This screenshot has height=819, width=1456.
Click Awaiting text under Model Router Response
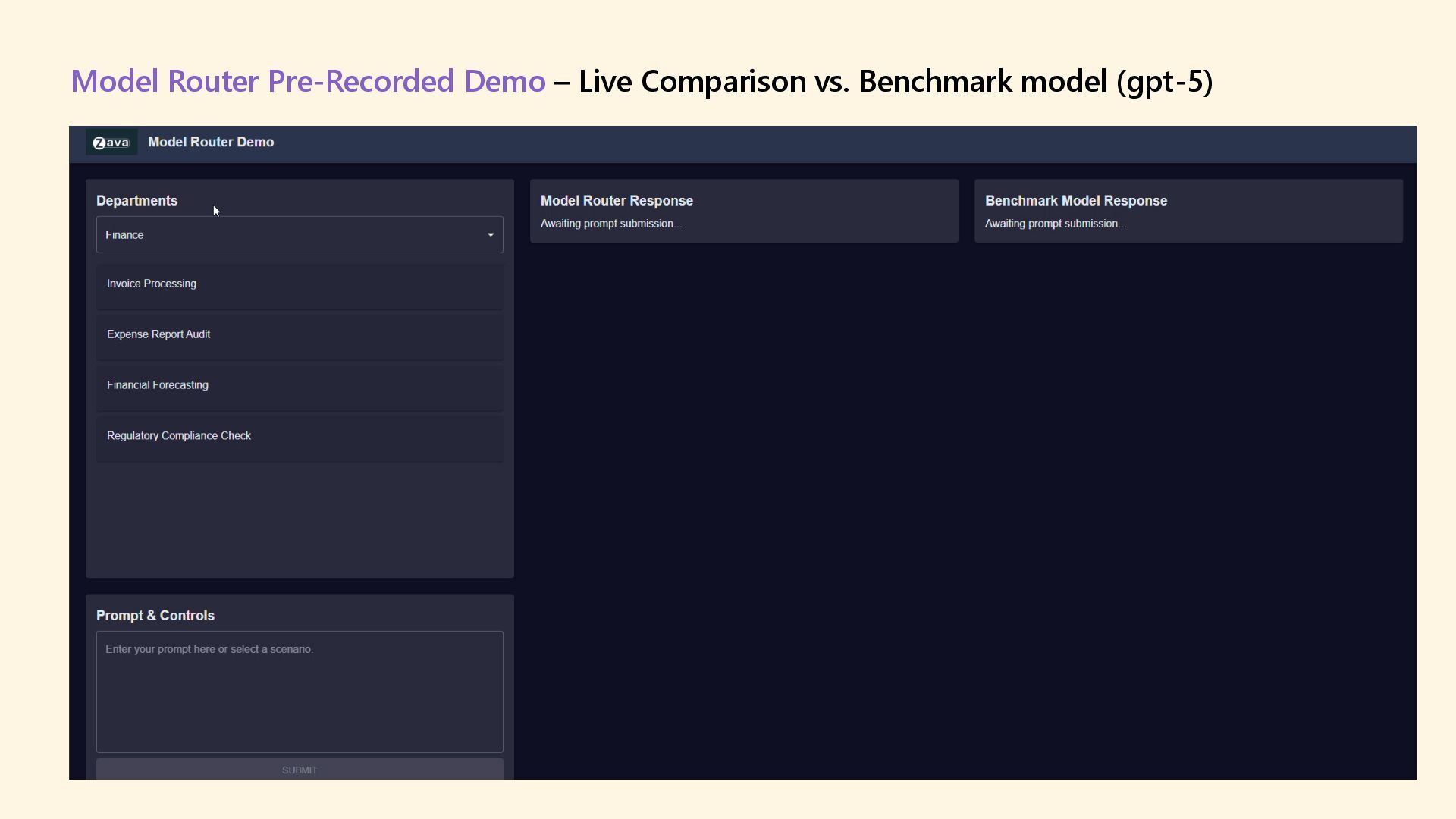tap(610, 224)
